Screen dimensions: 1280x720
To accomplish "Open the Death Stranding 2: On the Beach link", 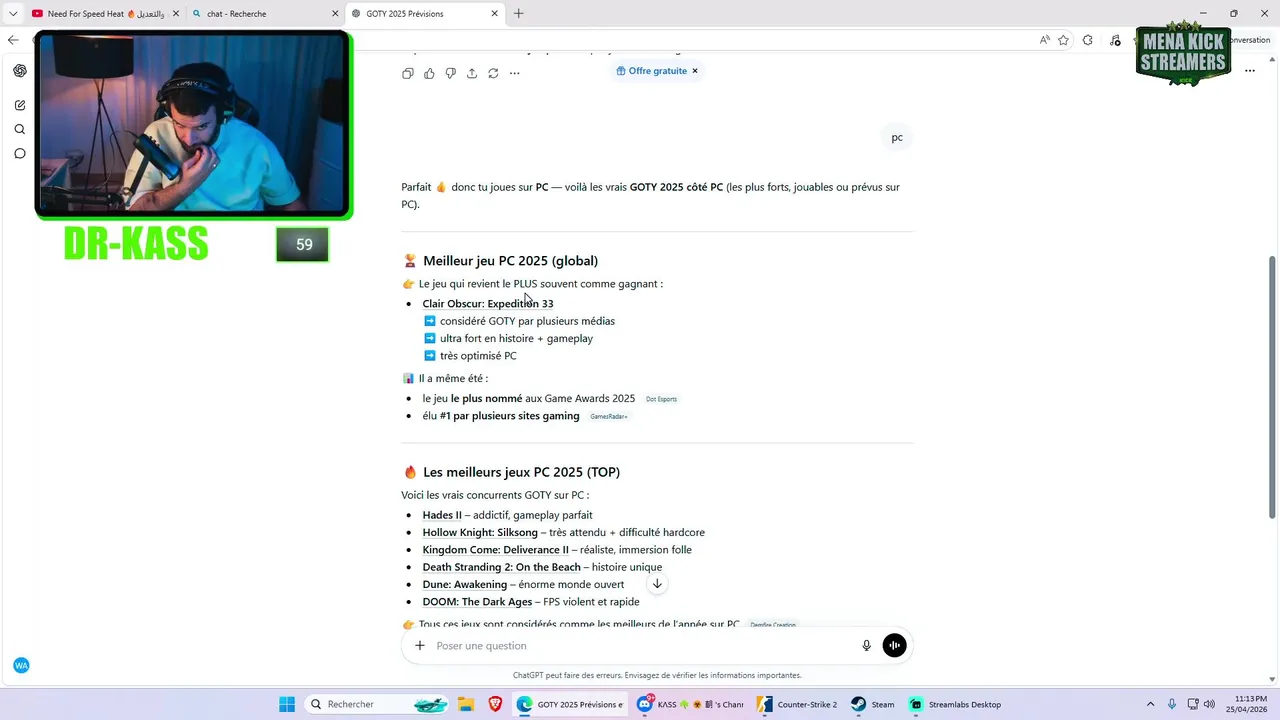I will [x=501, y=567].
